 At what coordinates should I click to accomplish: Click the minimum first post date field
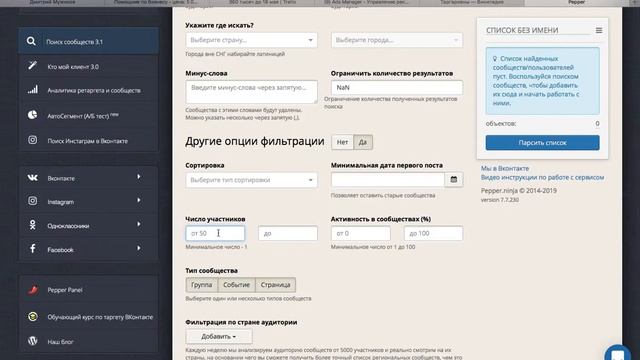tap(388, 180)
